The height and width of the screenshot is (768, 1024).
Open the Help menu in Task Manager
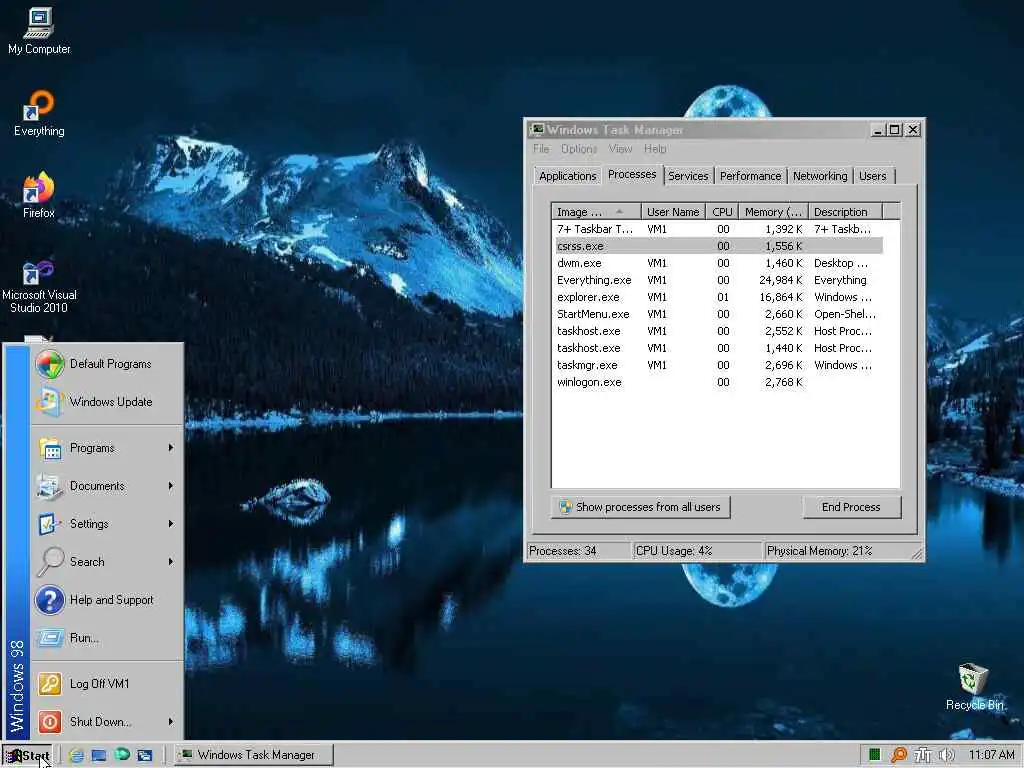(x=655, y=149)
